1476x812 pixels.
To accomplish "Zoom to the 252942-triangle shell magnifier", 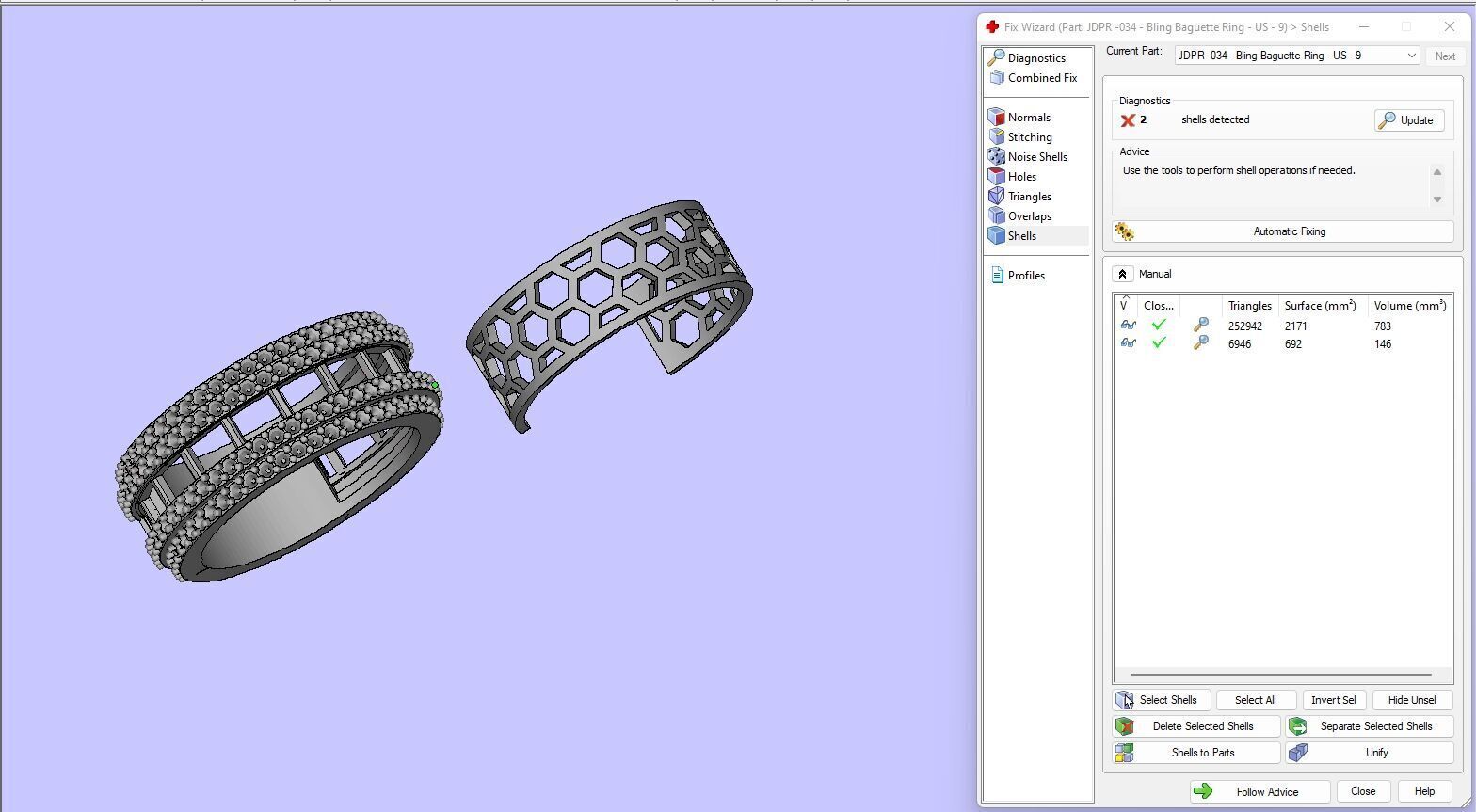I will pos(1200,326).
